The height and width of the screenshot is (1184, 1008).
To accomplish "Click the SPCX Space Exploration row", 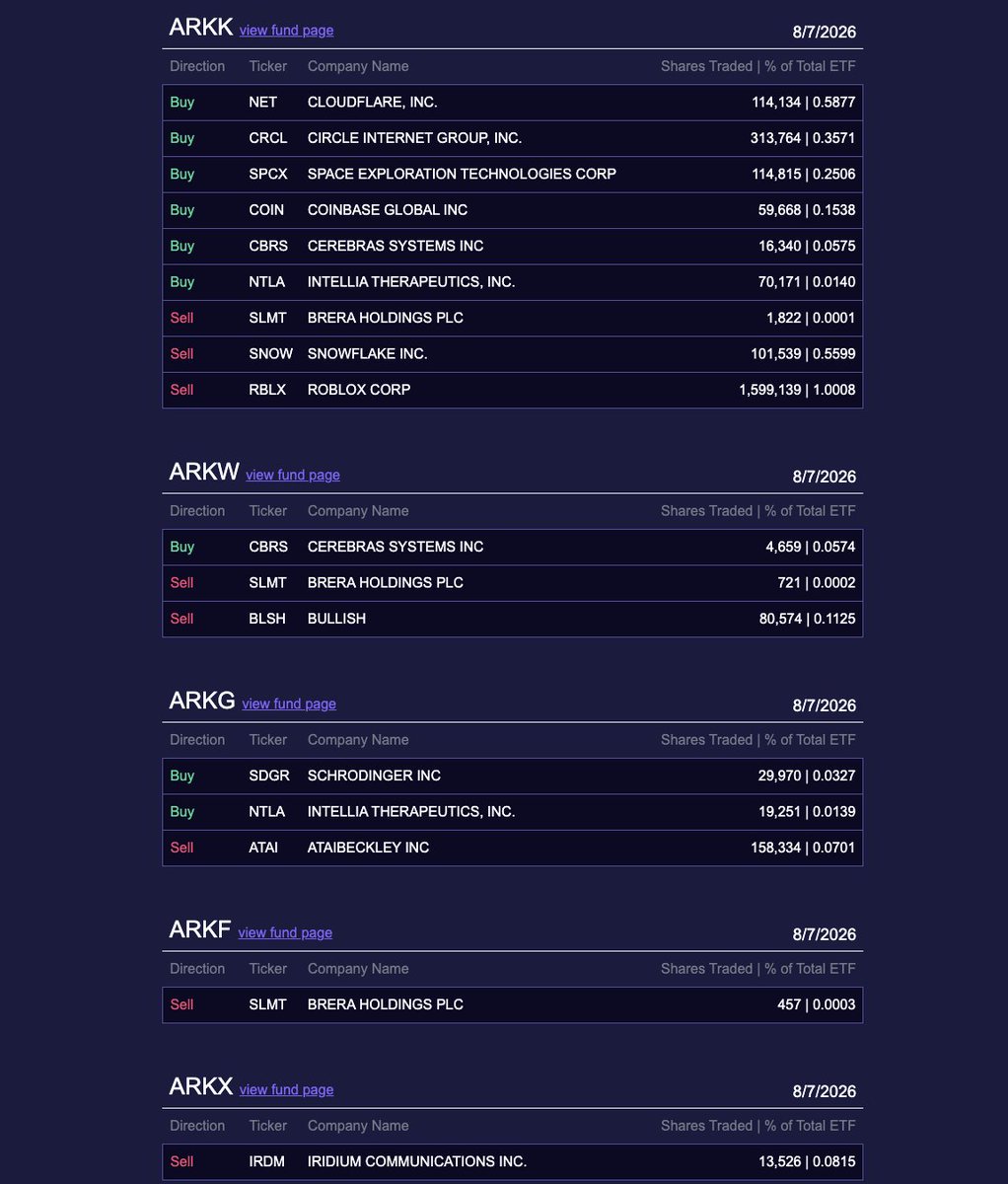I will (513, 175).
